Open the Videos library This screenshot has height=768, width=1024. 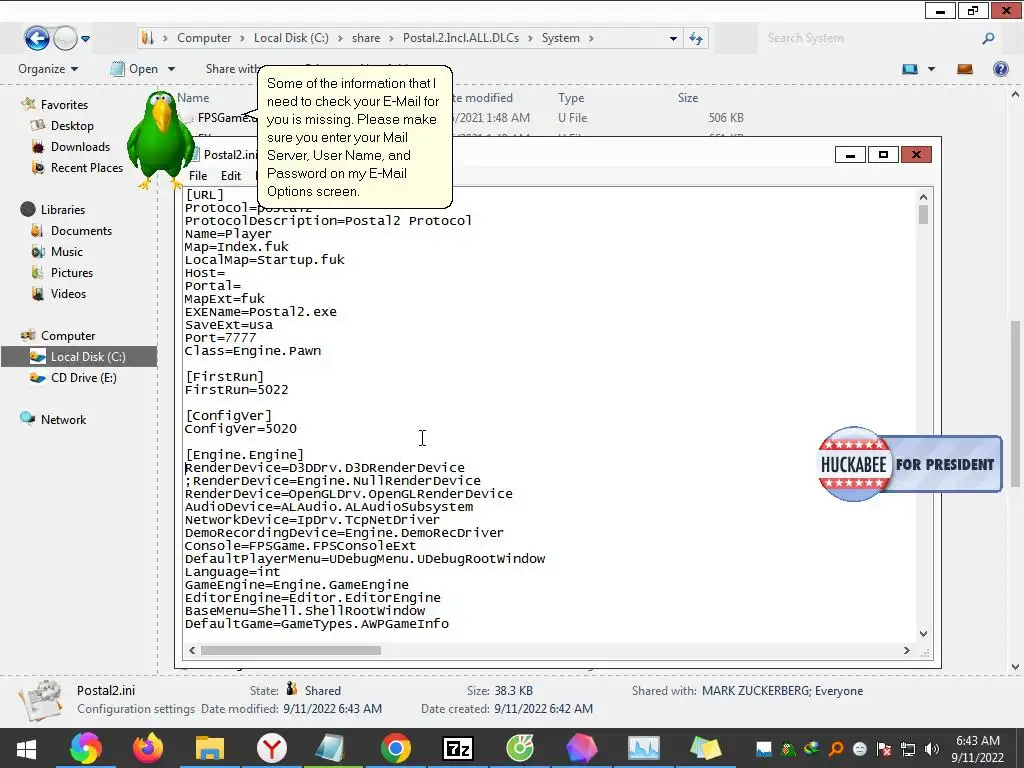[68, 293]
